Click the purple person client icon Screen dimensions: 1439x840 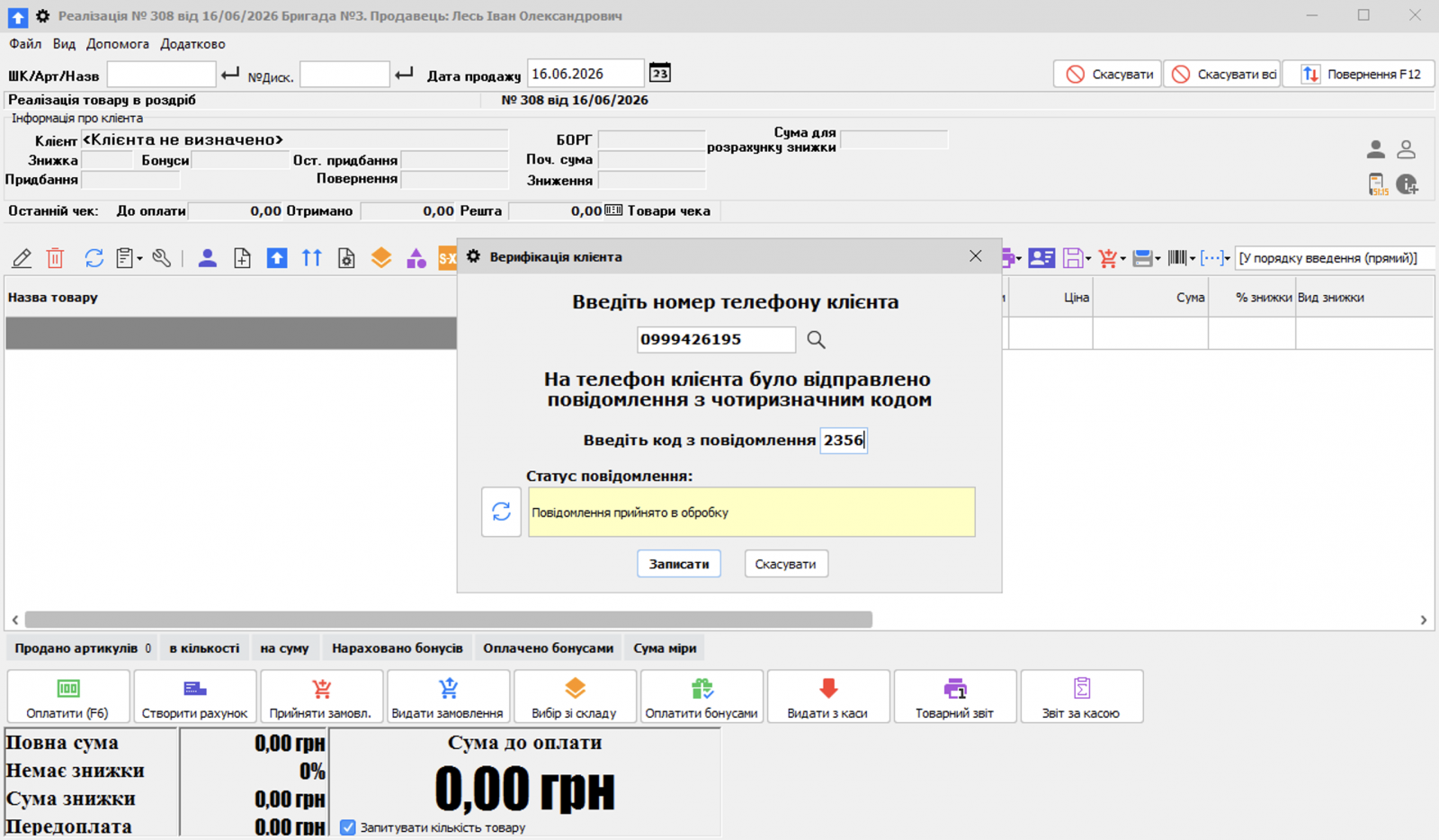(x=208, y=259)
